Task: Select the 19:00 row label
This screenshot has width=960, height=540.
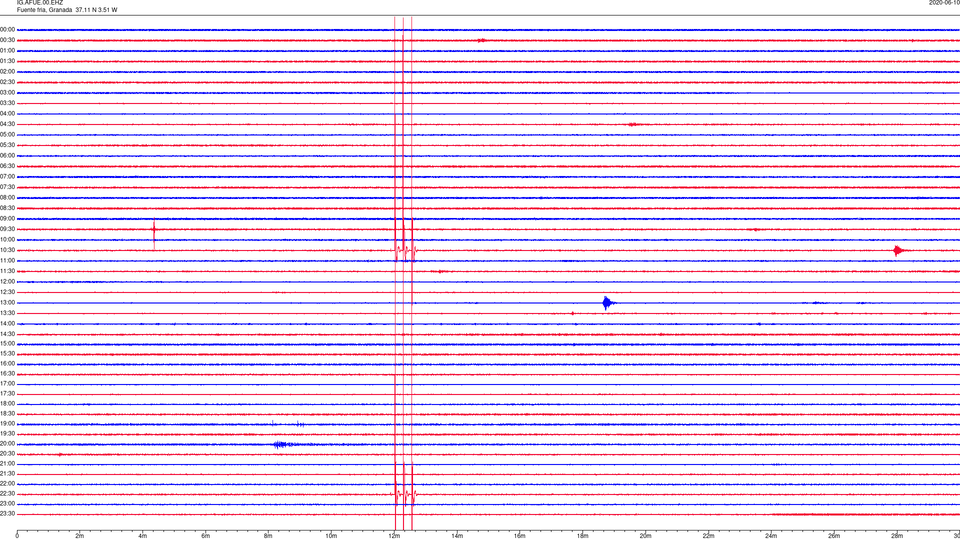Action: pos(8,424)
